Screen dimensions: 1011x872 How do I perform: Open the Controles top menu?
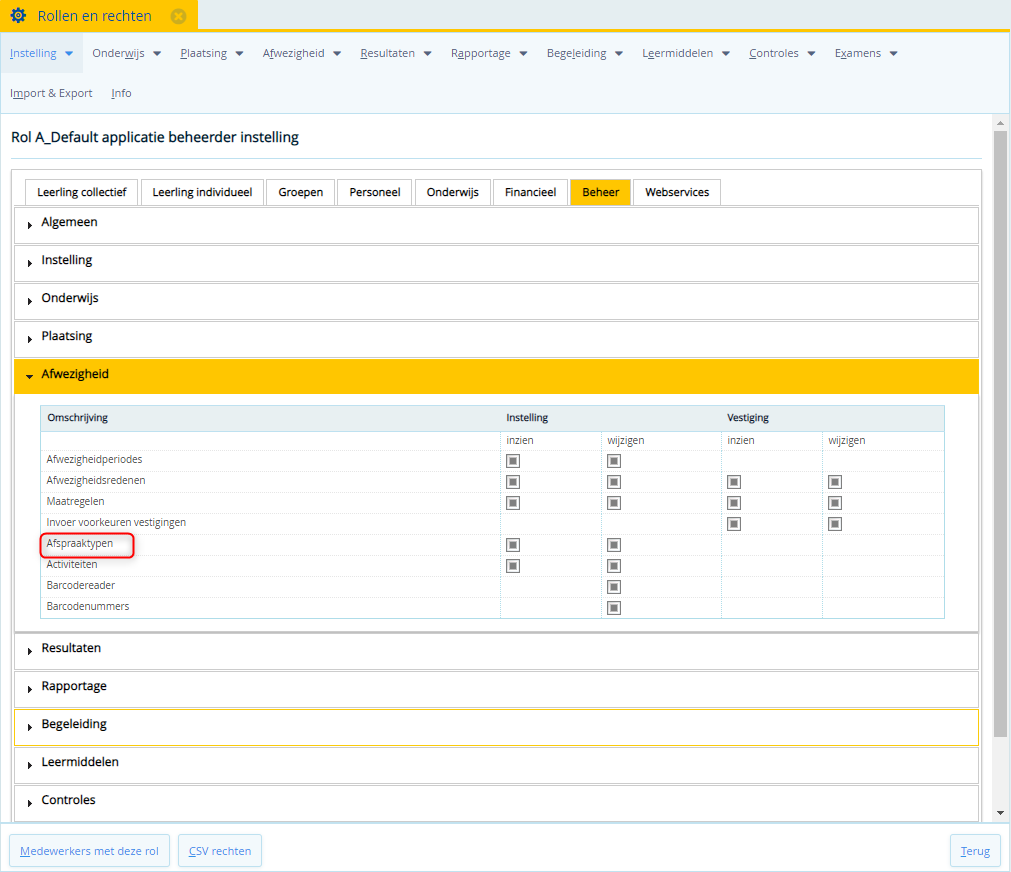[782, 53]
